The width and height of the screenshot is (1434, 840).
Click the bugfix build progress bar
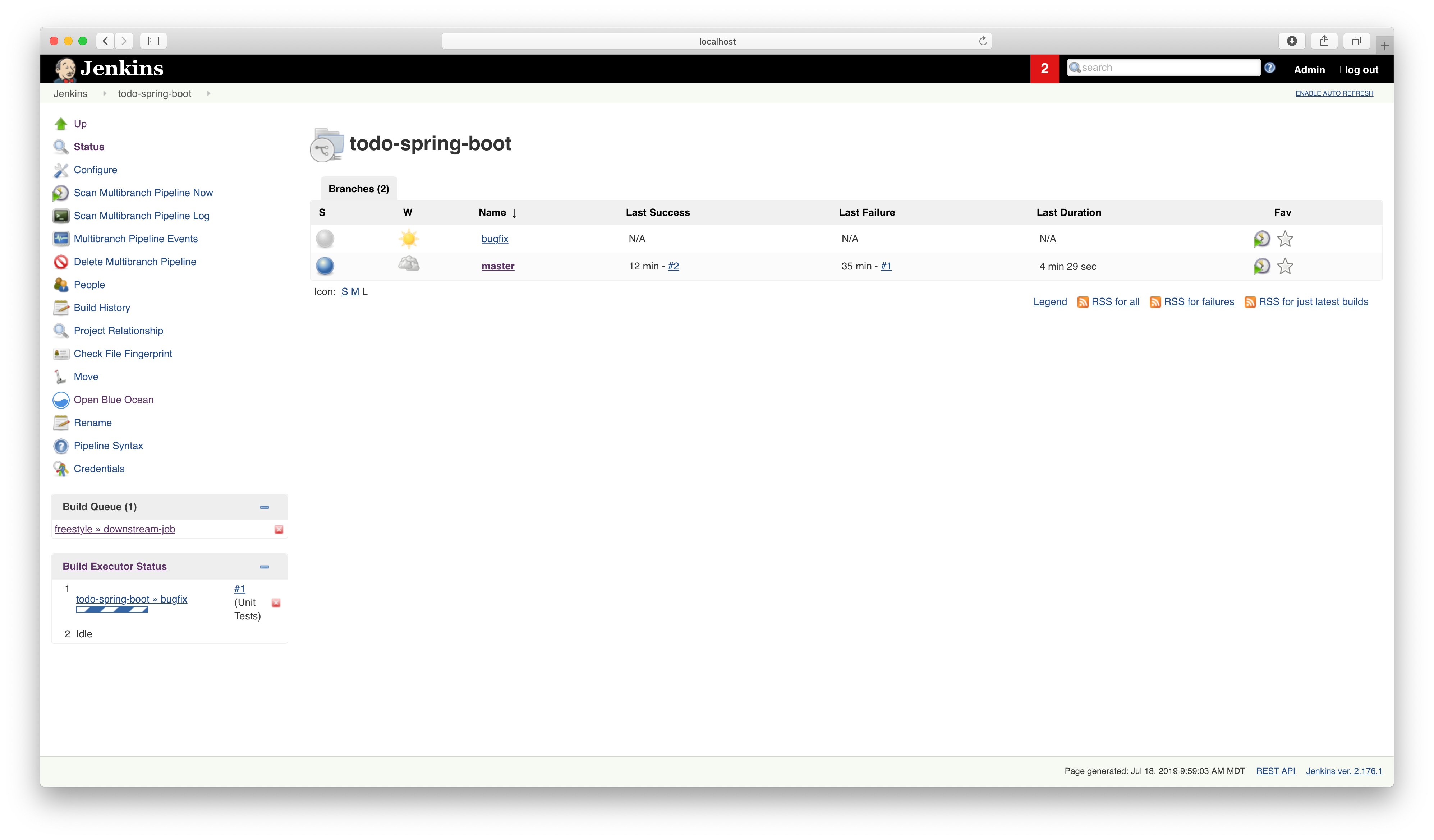click(111, 610)
